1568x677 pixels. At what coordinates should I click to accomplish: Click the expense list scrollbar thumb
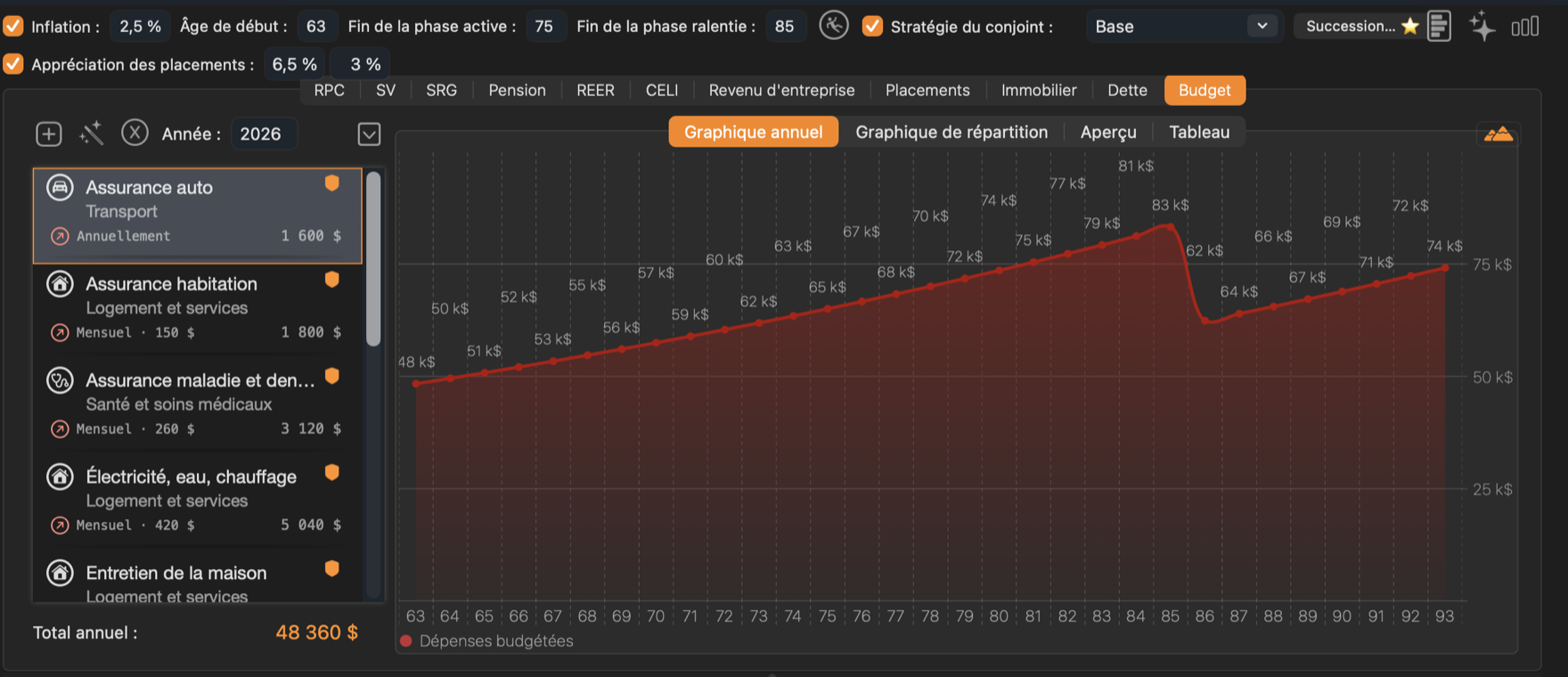coord(373,258)
